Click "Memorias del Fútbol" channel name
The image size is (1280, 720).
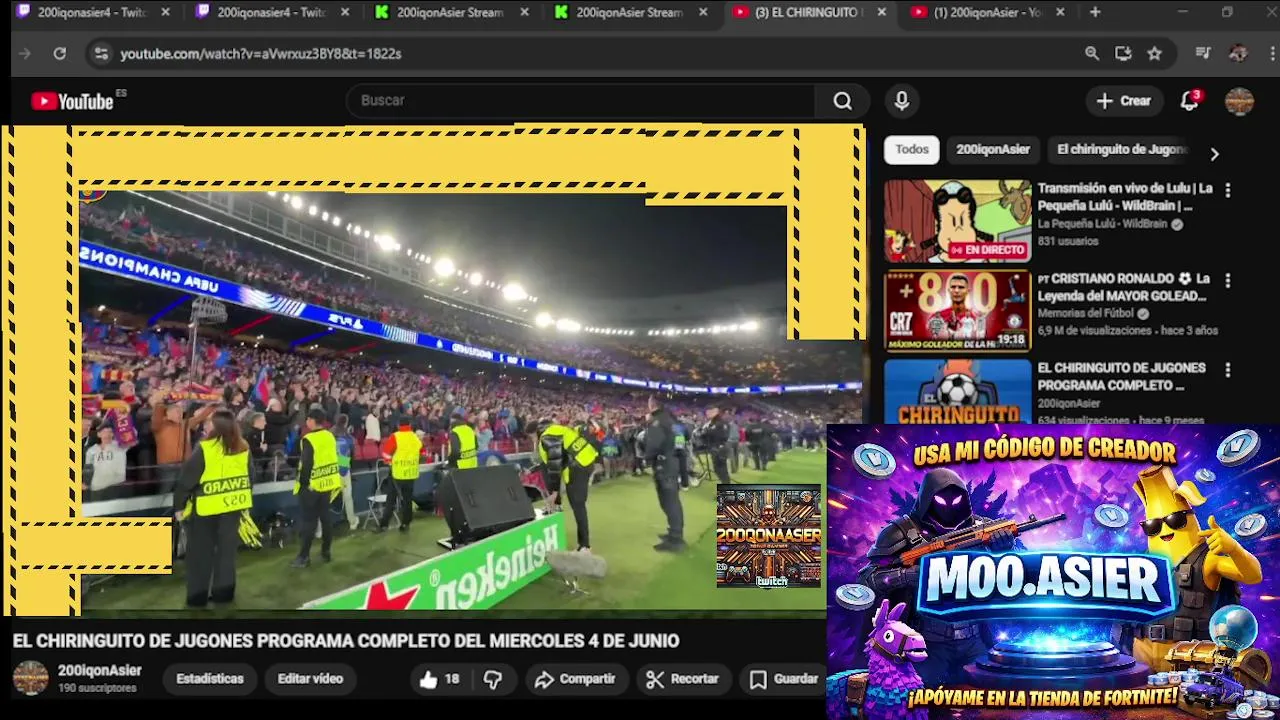point(1087,313)
